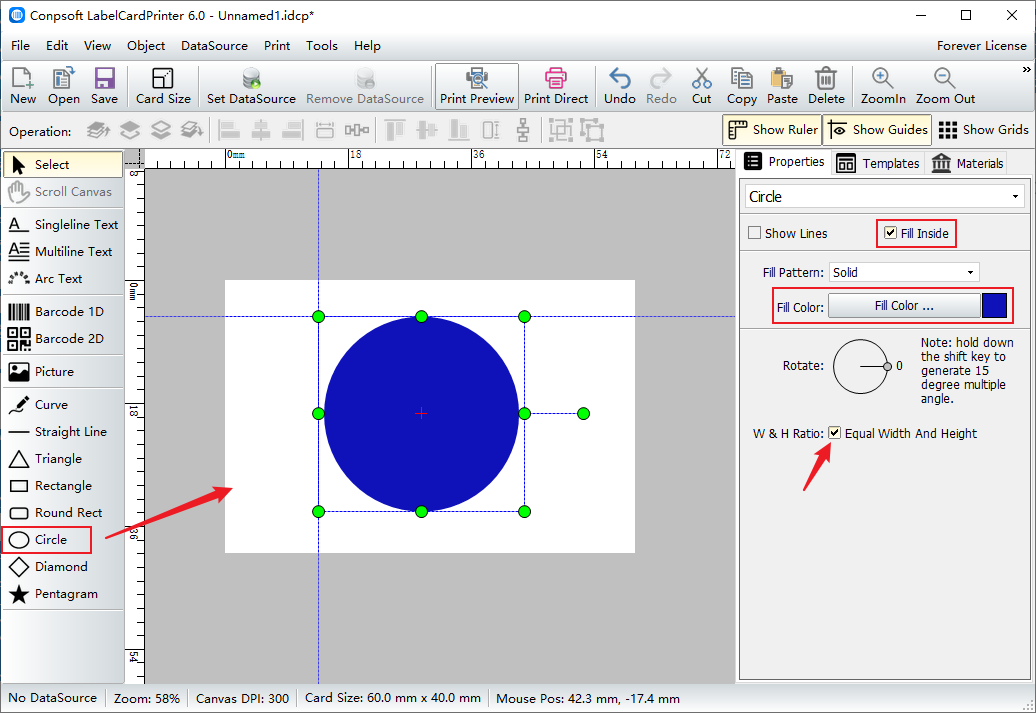Paste from clipboard
Screen dimensions: 1036x713
[x=782, y=86]
